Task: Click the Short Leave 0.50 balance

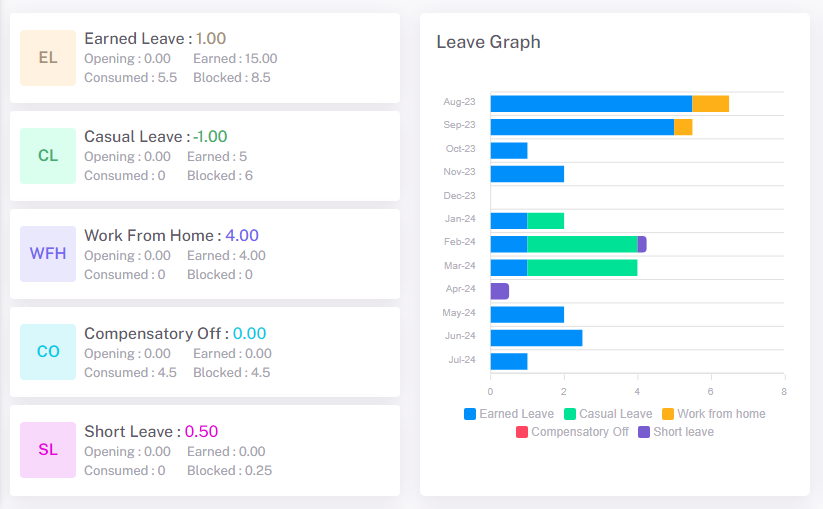Action: click(x=201, y=432)
